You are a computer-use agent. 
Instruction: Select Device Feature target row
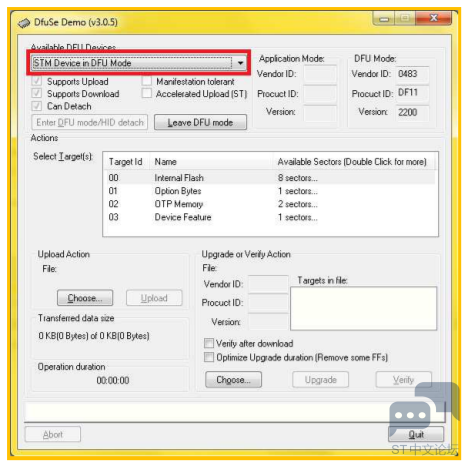(x=270, y=217)
